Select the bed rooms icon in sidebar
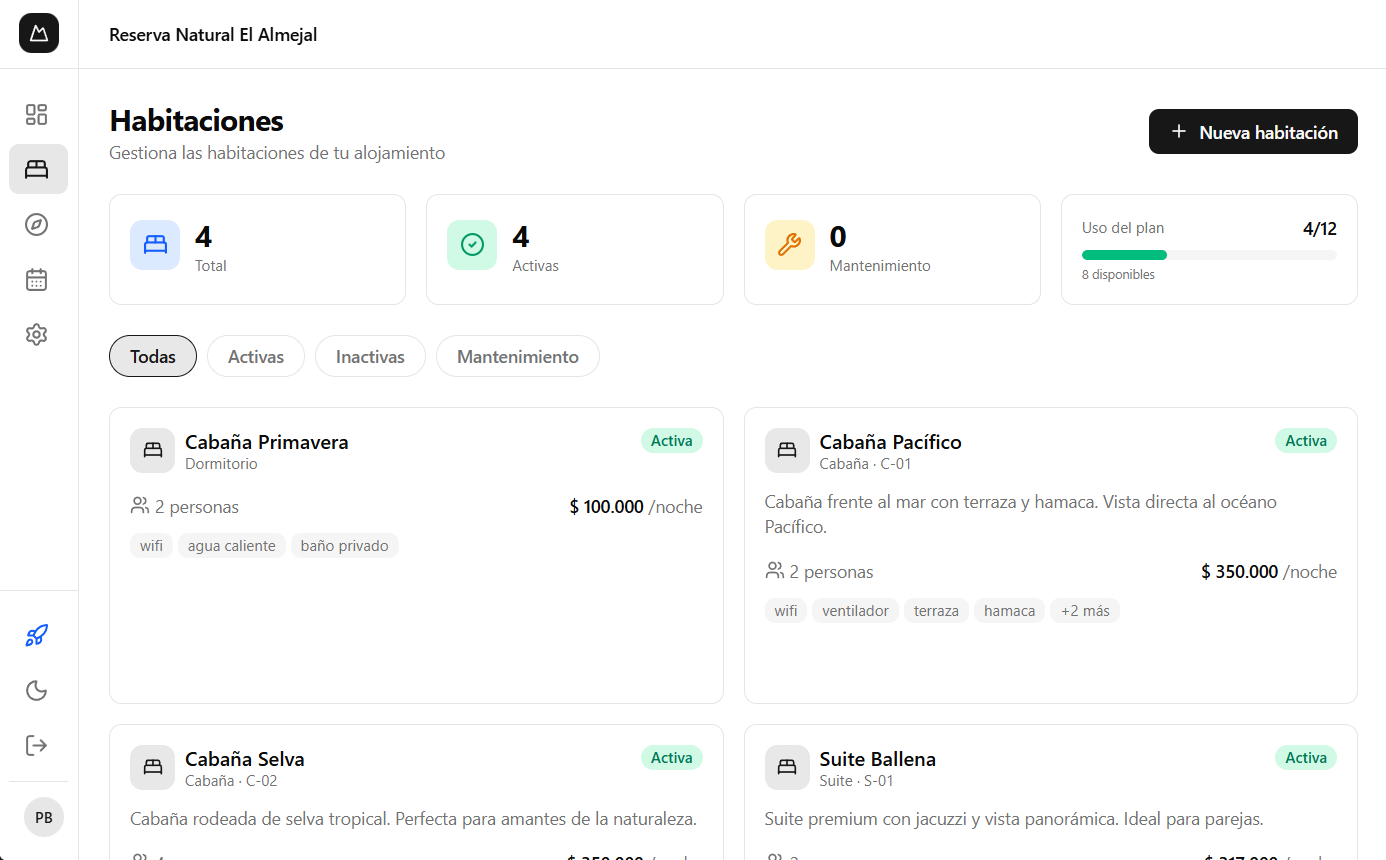1386x860 pixels. tap(37, 169)
